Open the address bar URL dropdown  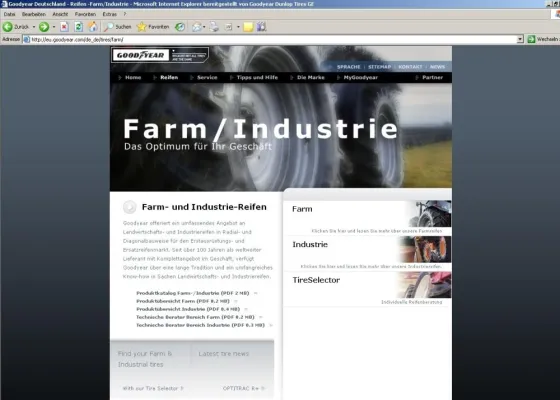pyautogui.click(x=520, y=39)
